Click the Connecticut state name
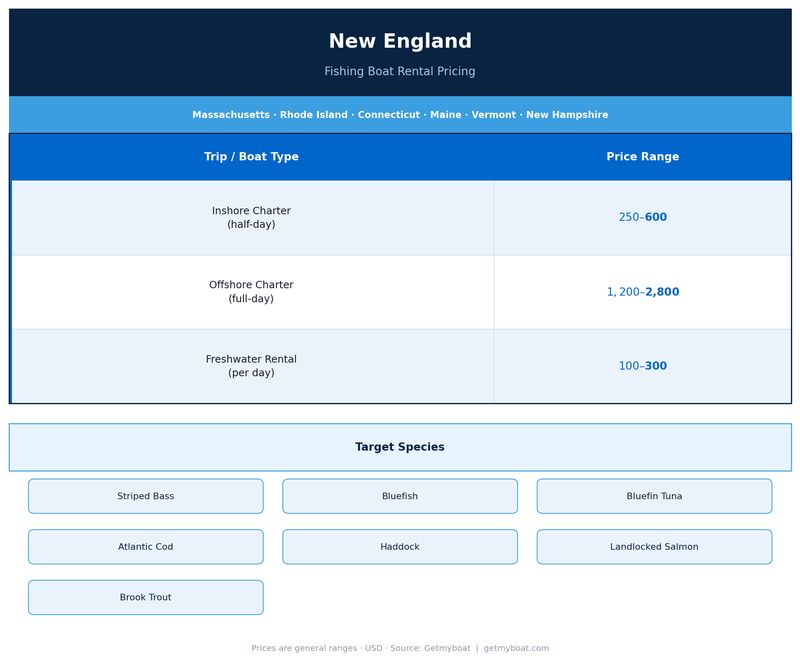Viewport: 800px width, 662px height. 389,114
